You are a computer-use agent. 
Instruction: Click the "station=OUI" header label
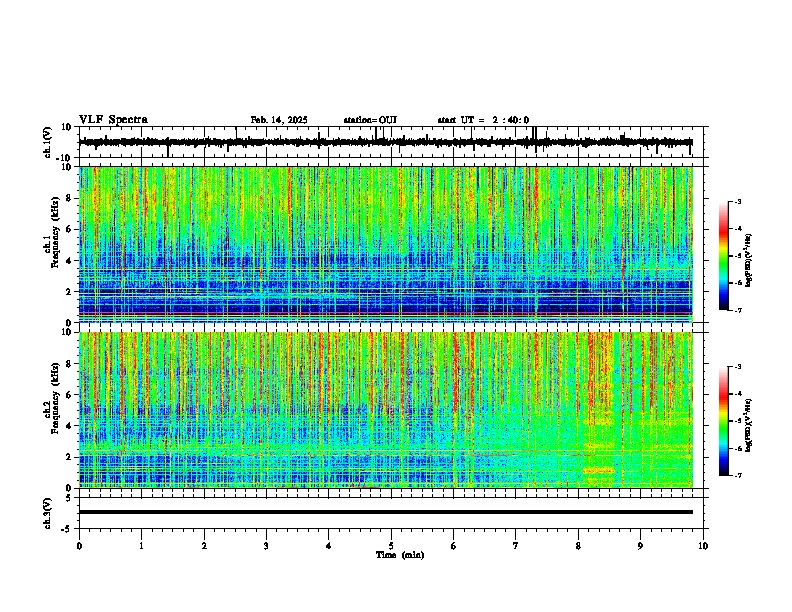coord(370,120)
